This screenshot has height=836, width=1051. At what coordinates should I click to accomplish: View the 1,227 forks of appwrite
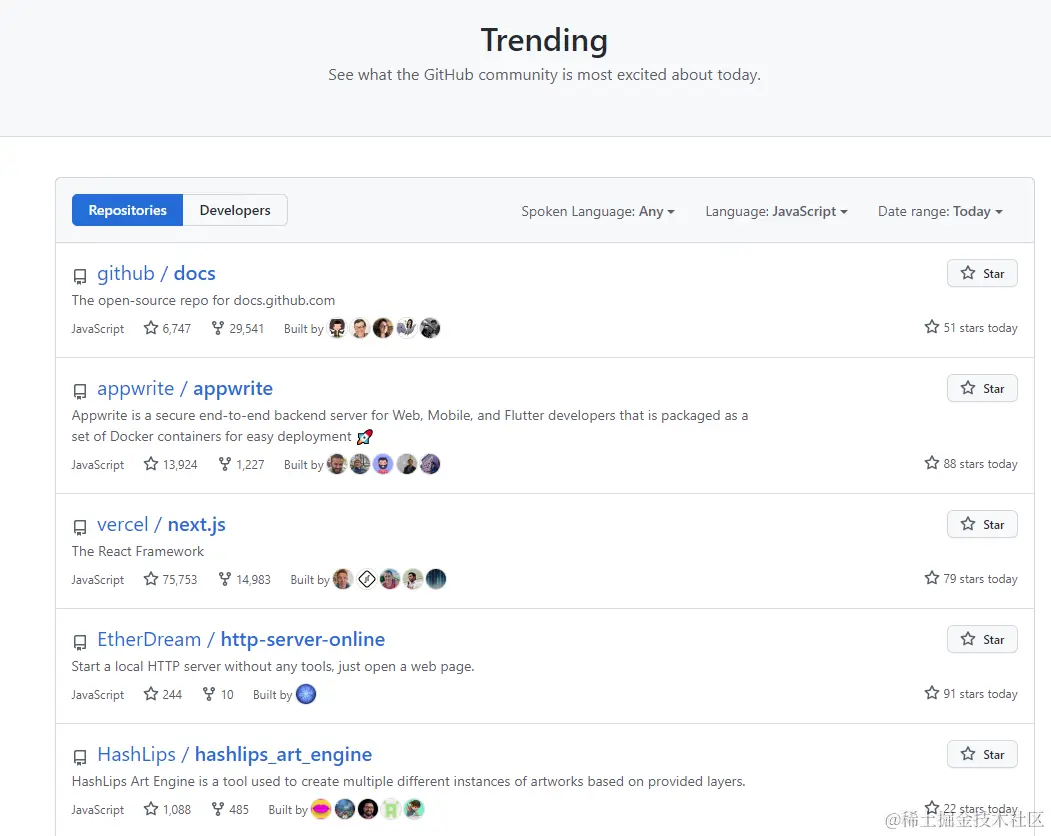point(241,465)
